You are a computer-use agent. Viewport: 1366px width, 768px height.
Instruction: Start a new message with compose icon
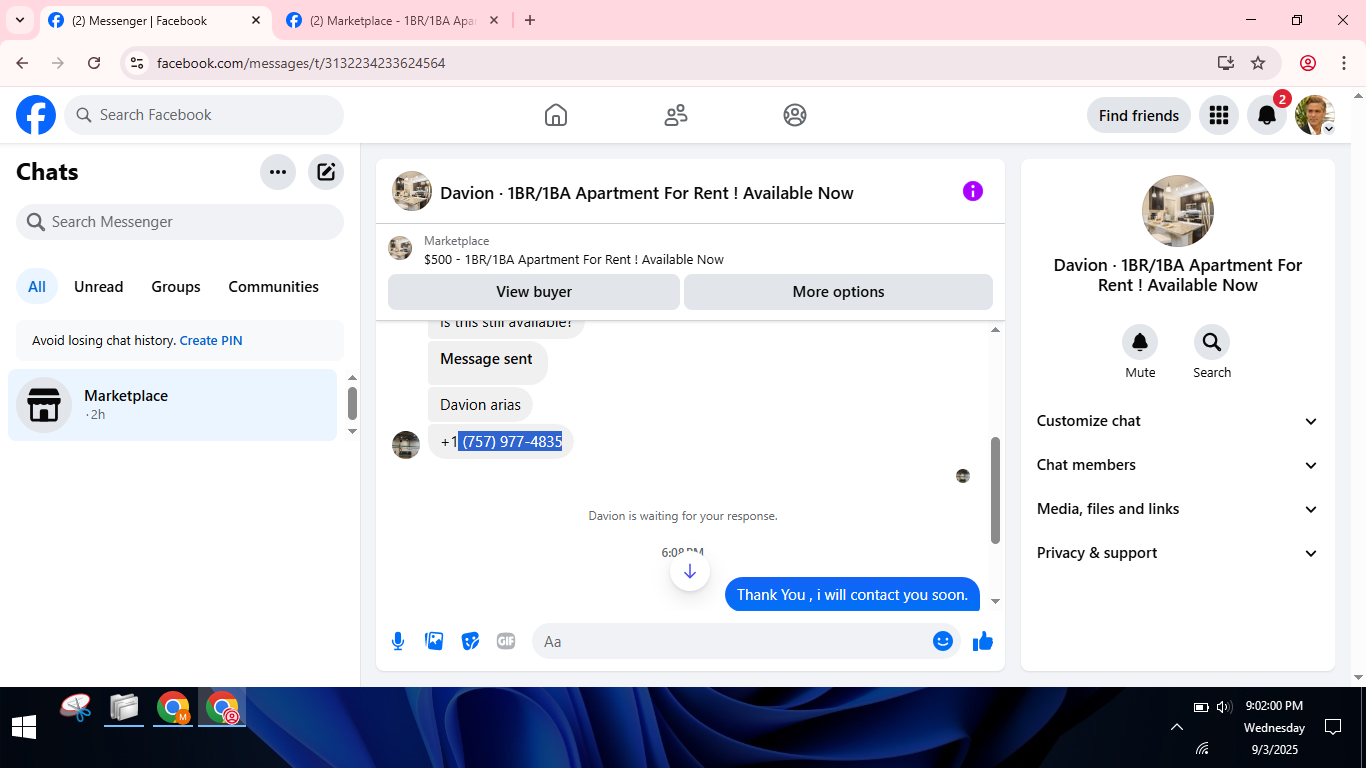[x=326, y=172]
